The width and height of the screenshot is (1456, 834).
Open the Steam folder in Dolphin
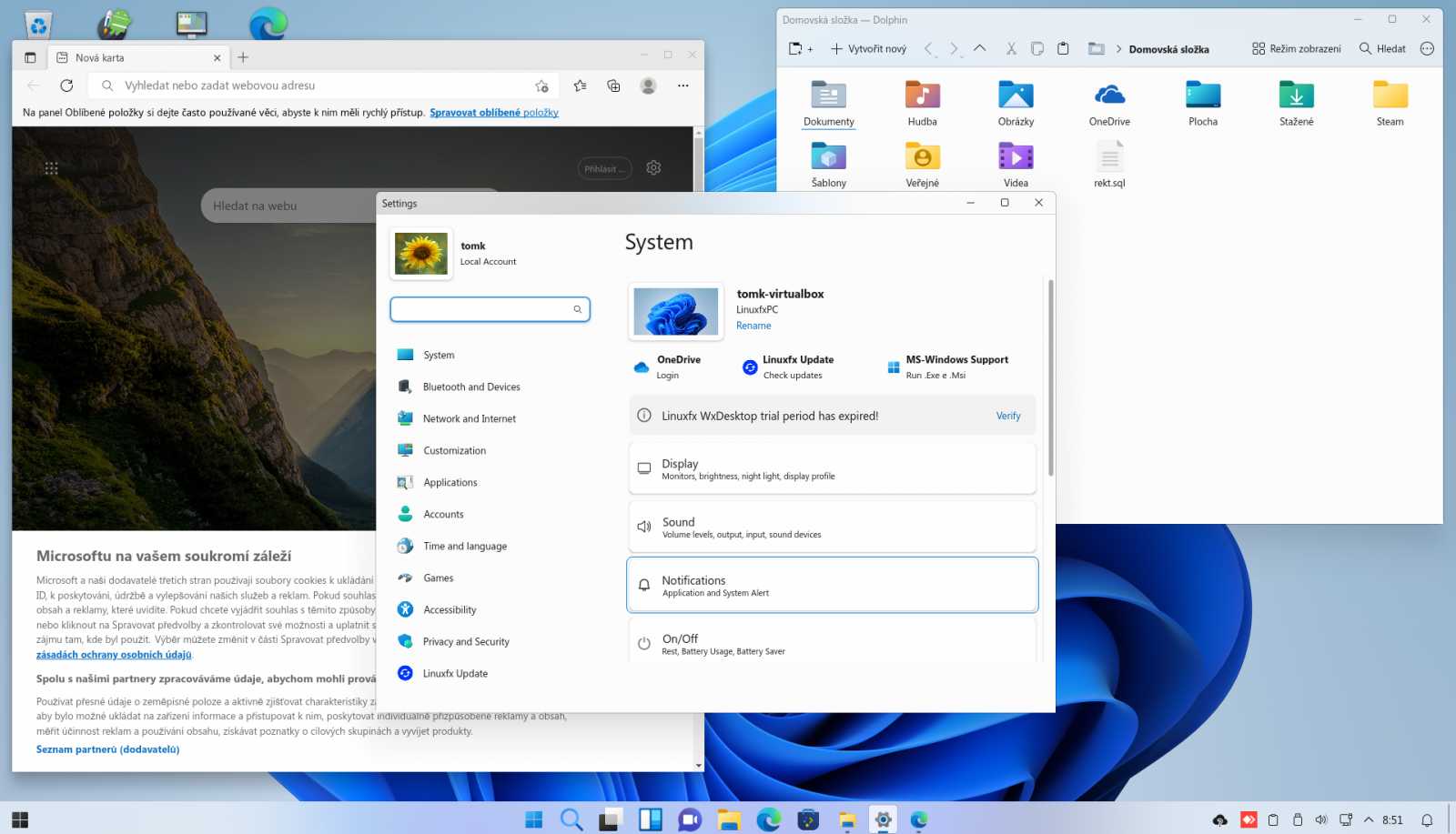click(1390, 103)
